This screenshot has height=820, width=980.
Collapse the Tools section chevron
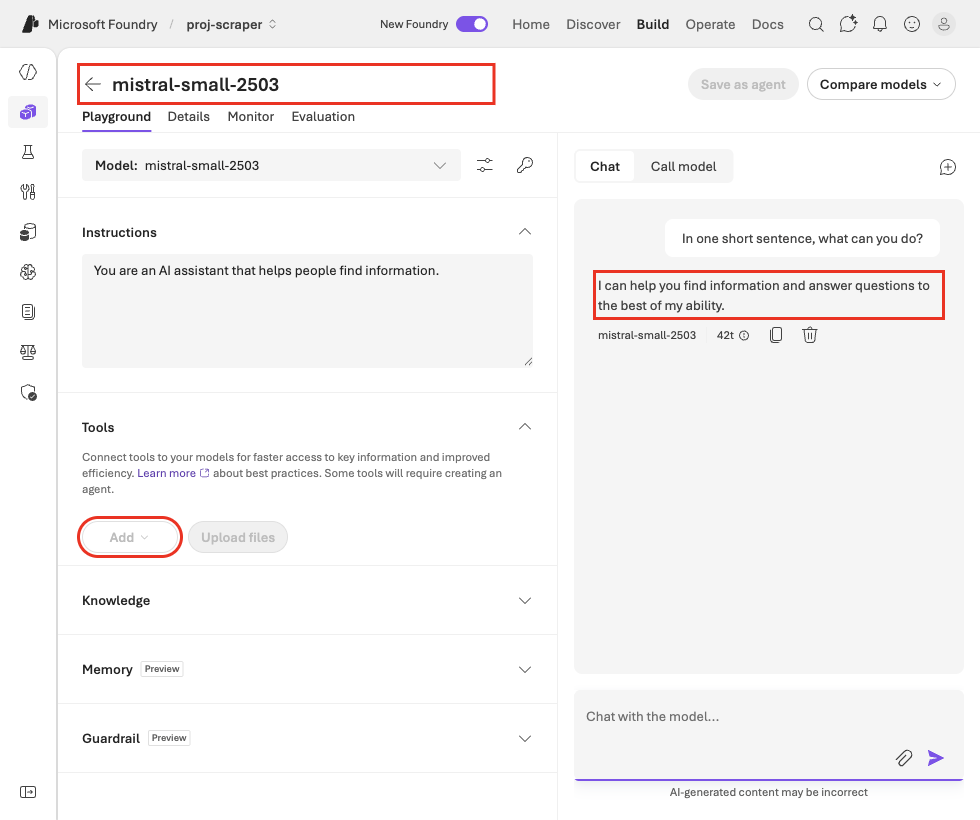click(525, 427)
